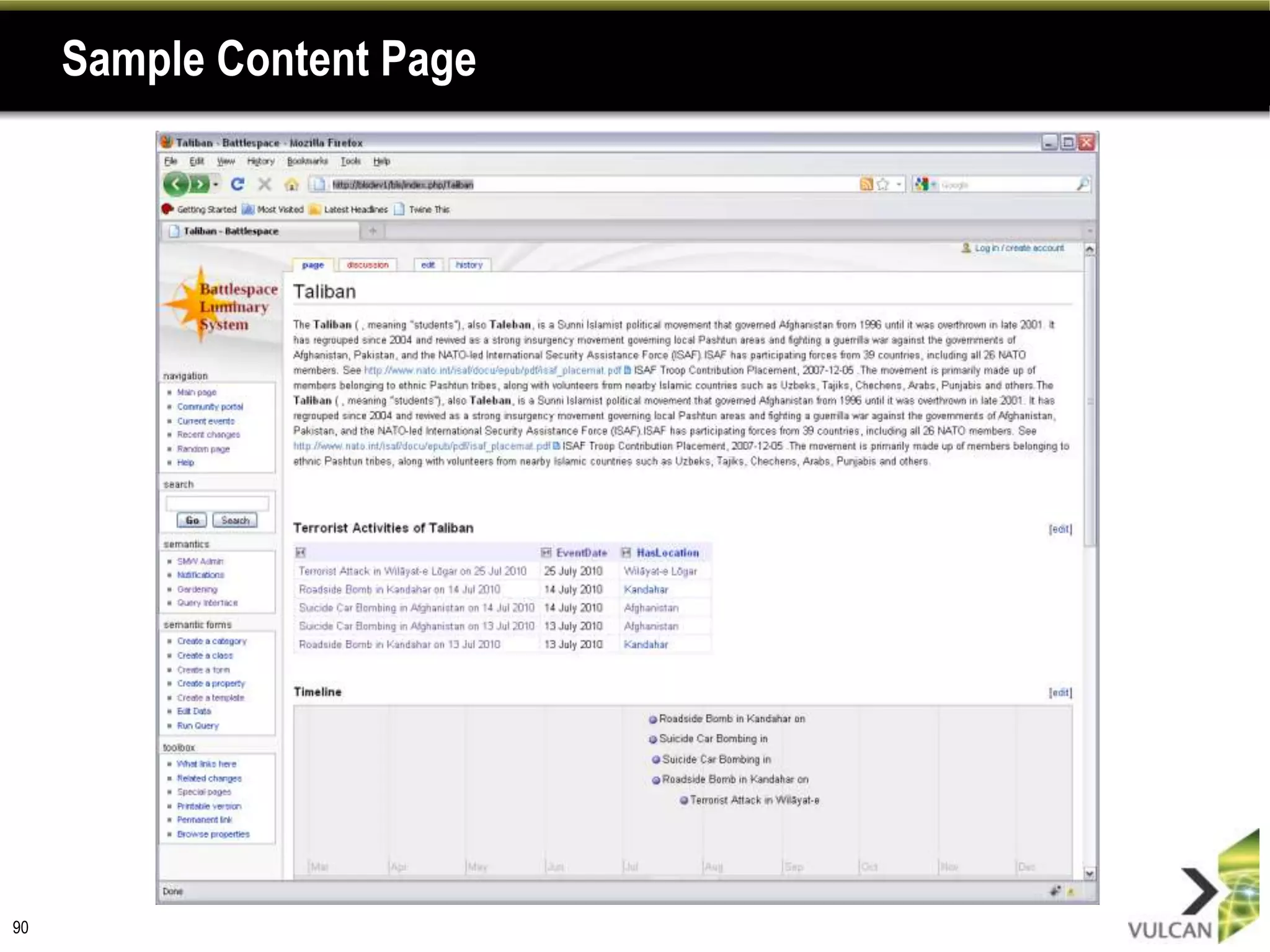This screenshot has height=952, width=1270.
Task: Sort table by HasLocation column icon
Action: coord(626,552)
